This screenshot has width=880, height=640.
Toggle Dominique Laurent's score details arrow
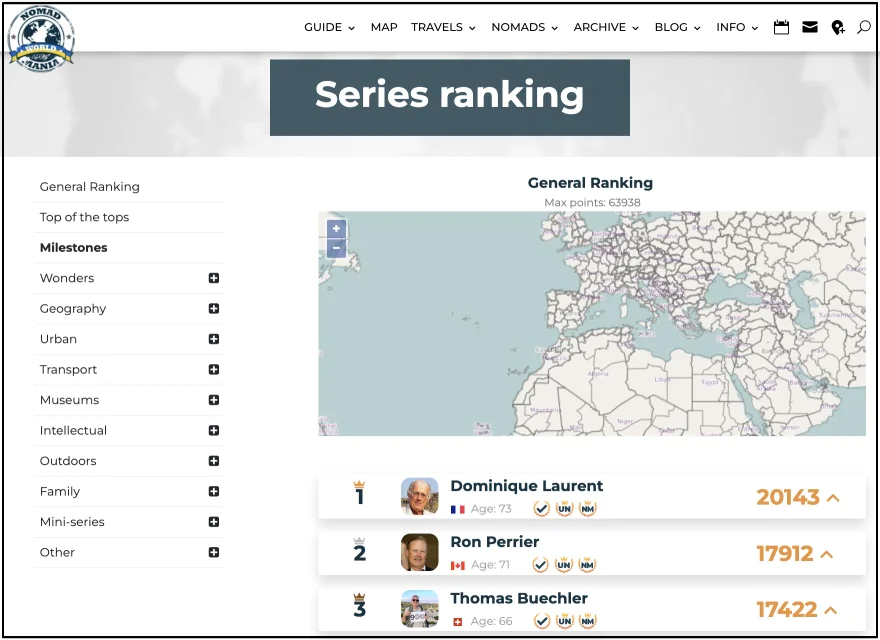click(x=833, y=498)
